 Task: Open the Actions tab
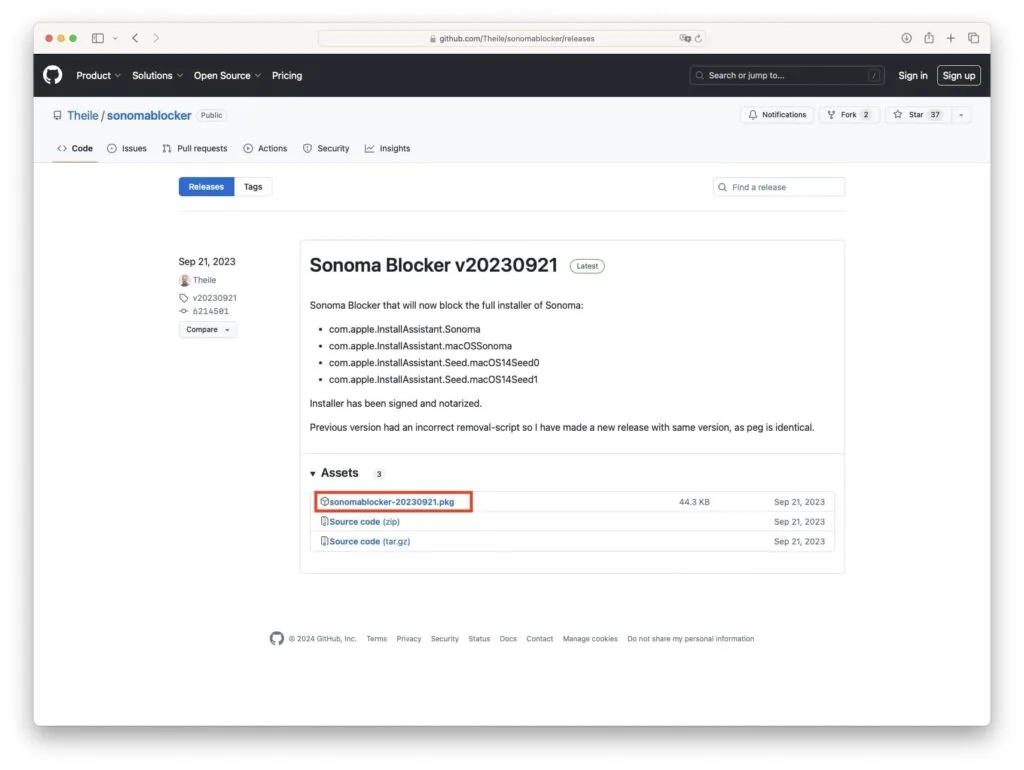pos(265,149)
